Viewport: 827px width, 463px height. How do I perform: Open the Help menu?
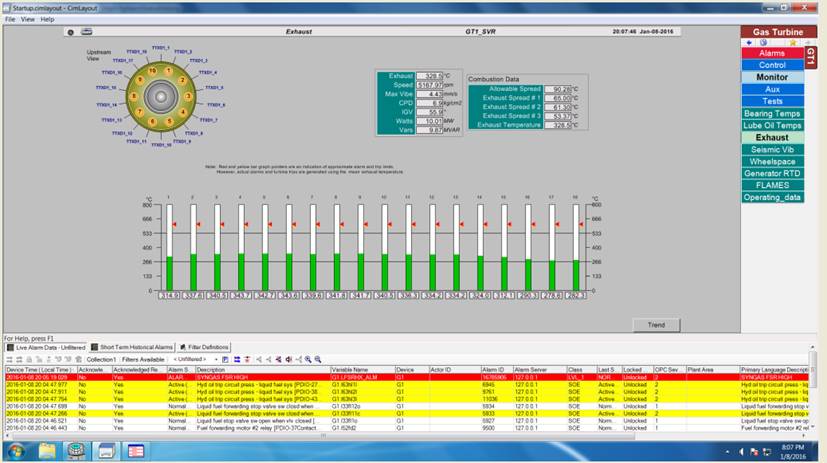coord(47,19)
